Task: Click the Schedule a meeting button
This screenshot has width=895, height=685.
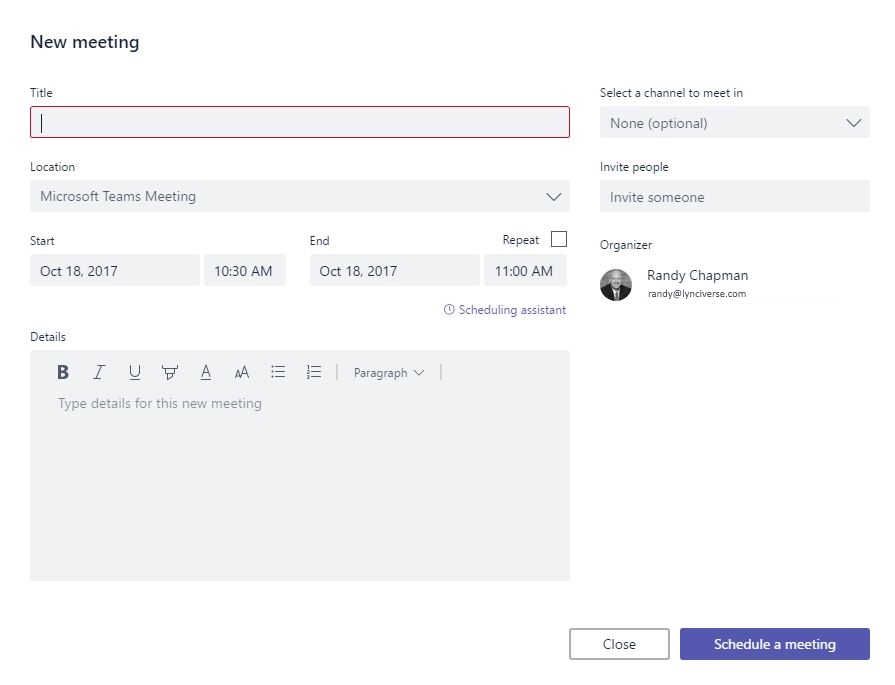Action: [774, 644]
